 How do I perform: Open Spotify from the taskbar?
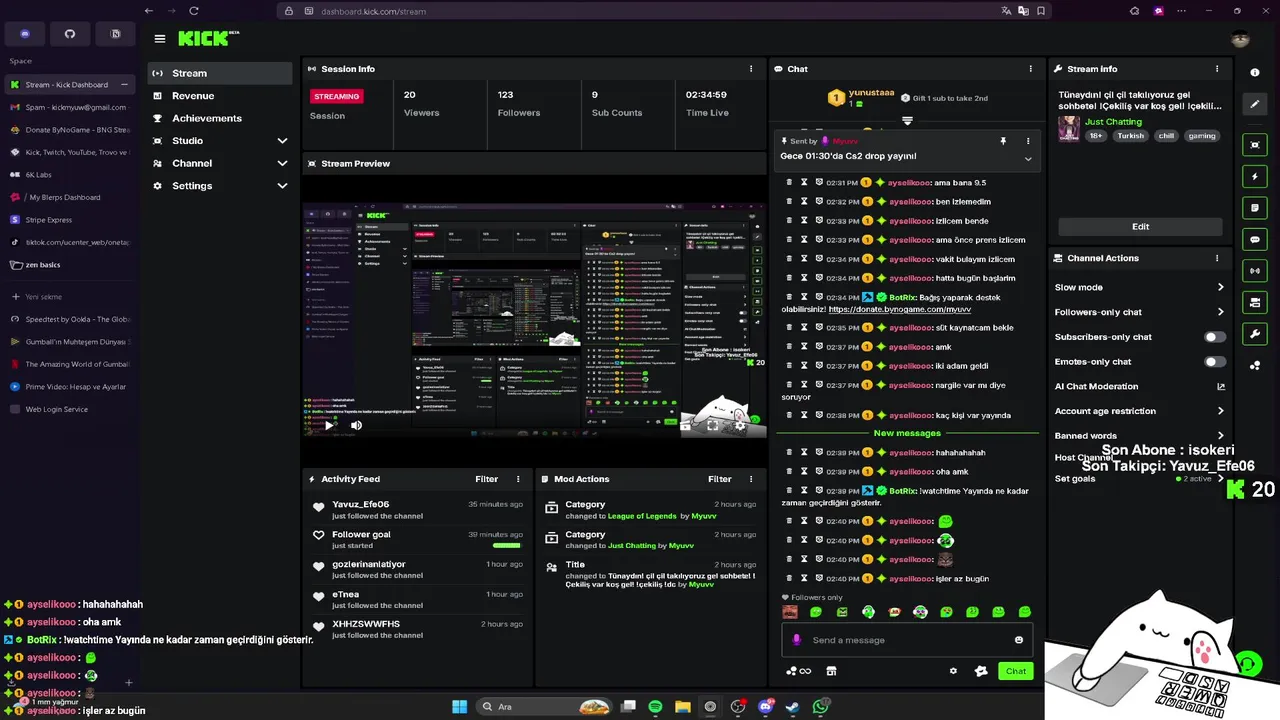click(x=655, y=707)
